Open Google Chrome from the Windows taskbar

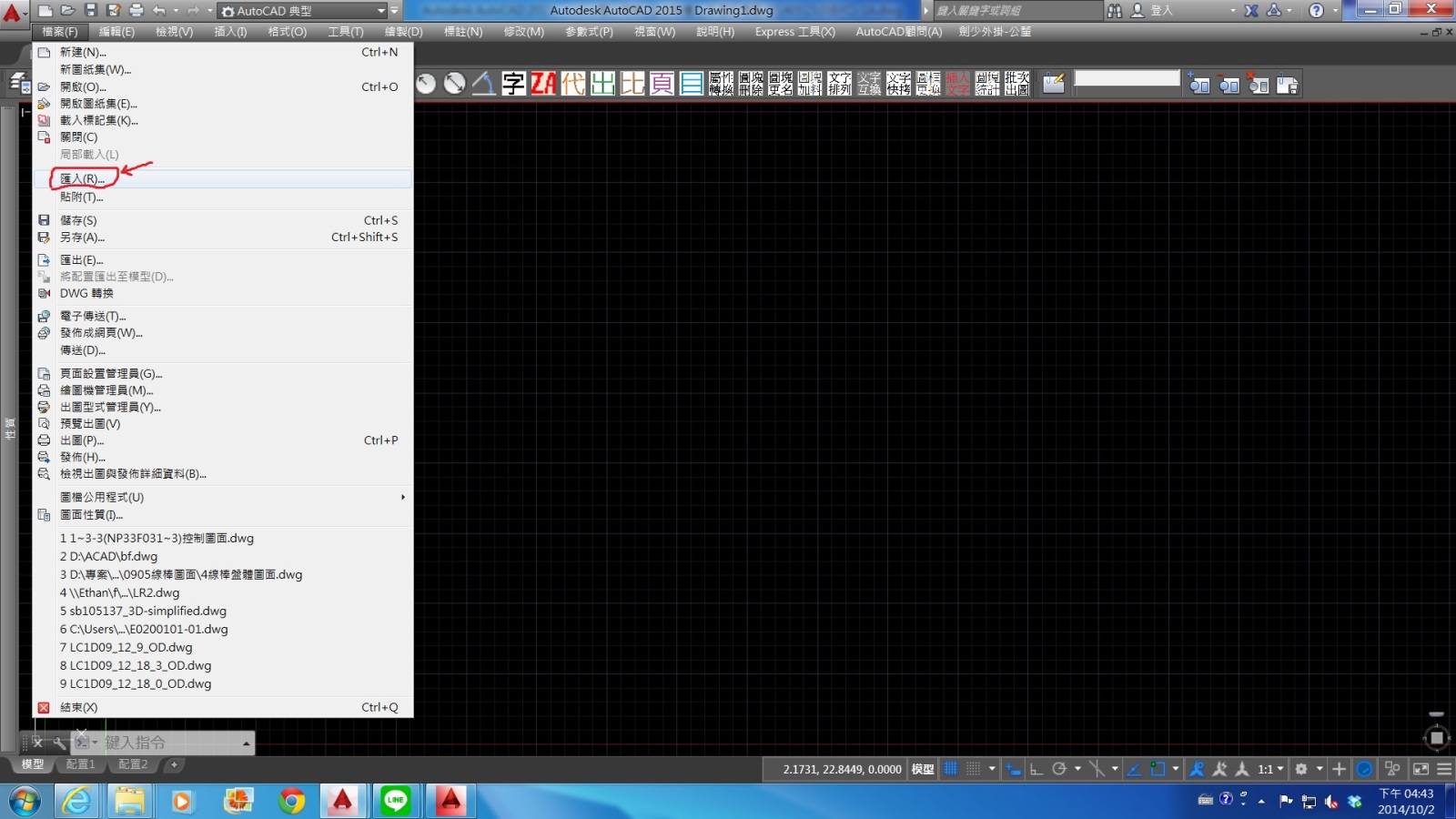coord(291,801)
